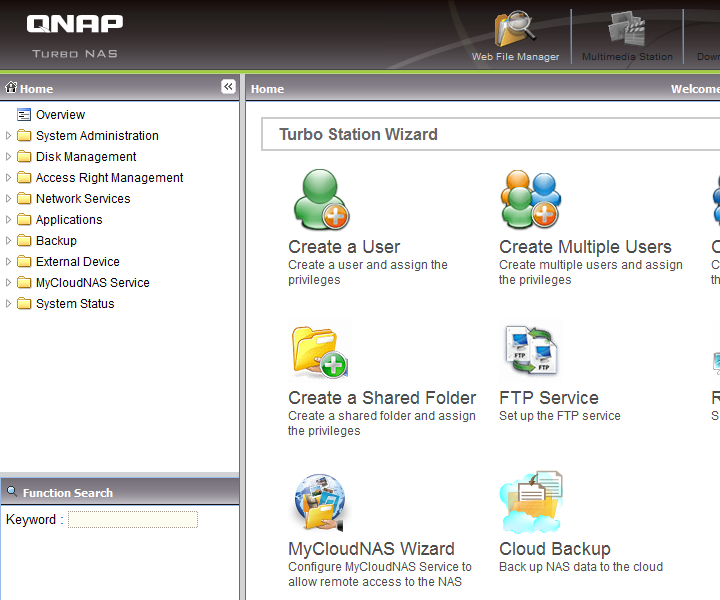
Task: Select Applications in the sidebar tree
Action: (x=69, y=220)
